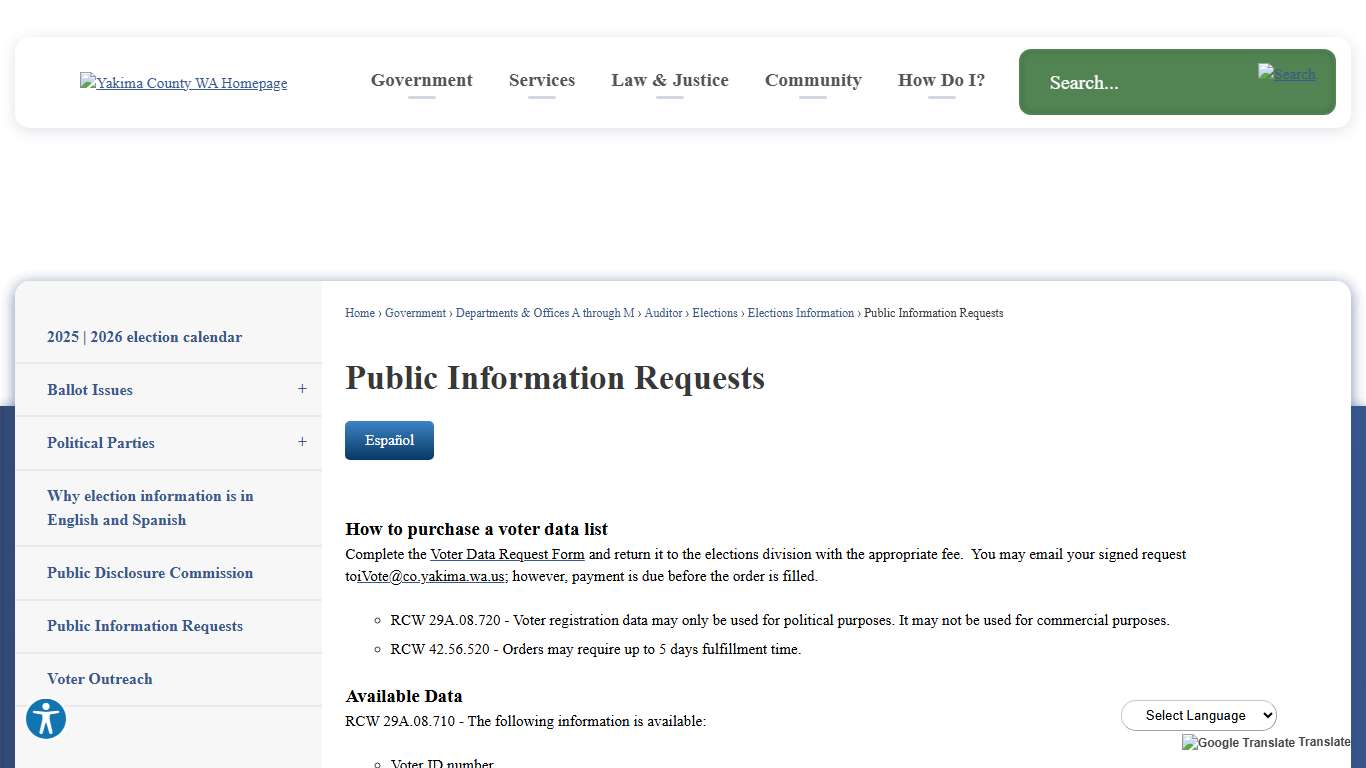Open the How Do I? menu
Viewport: 1366px width, 768px height.
[x=940, y=80]
